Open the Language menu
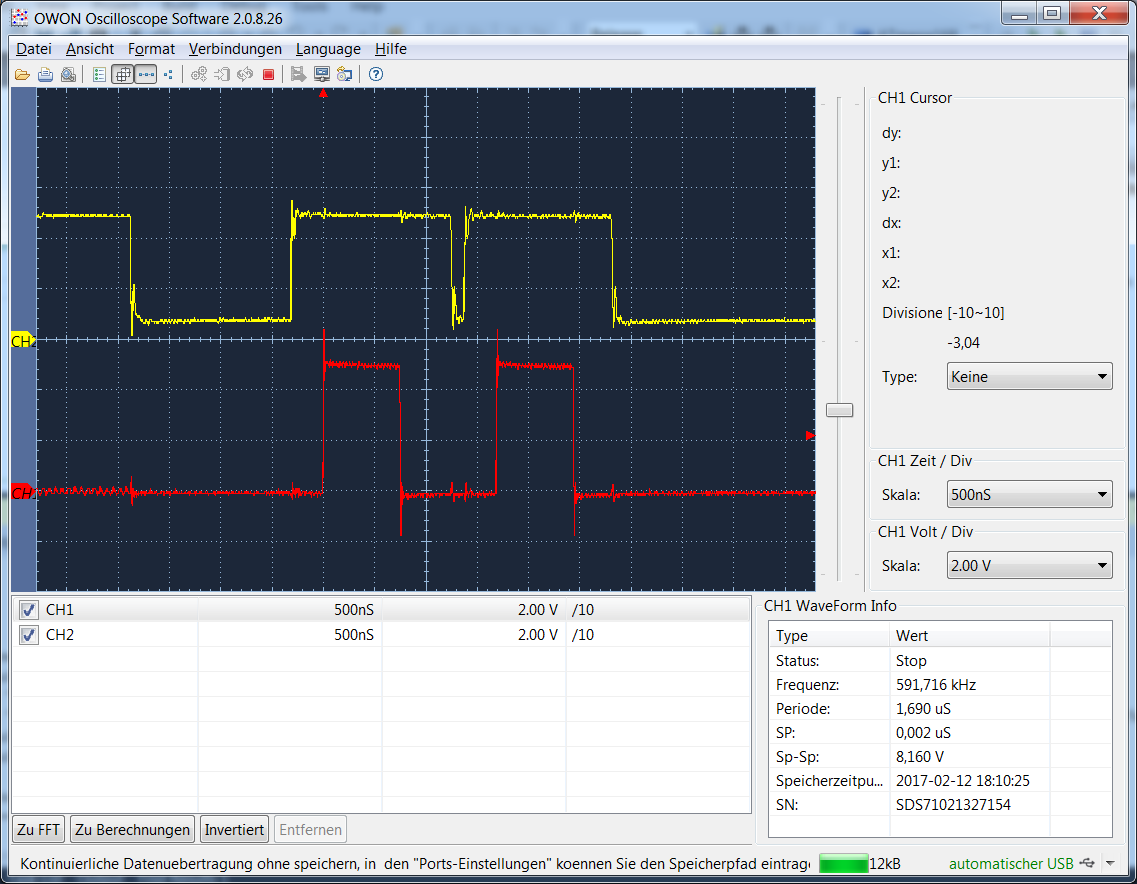Viewport: 1137px width, 884px height. (x=328, y=49)
